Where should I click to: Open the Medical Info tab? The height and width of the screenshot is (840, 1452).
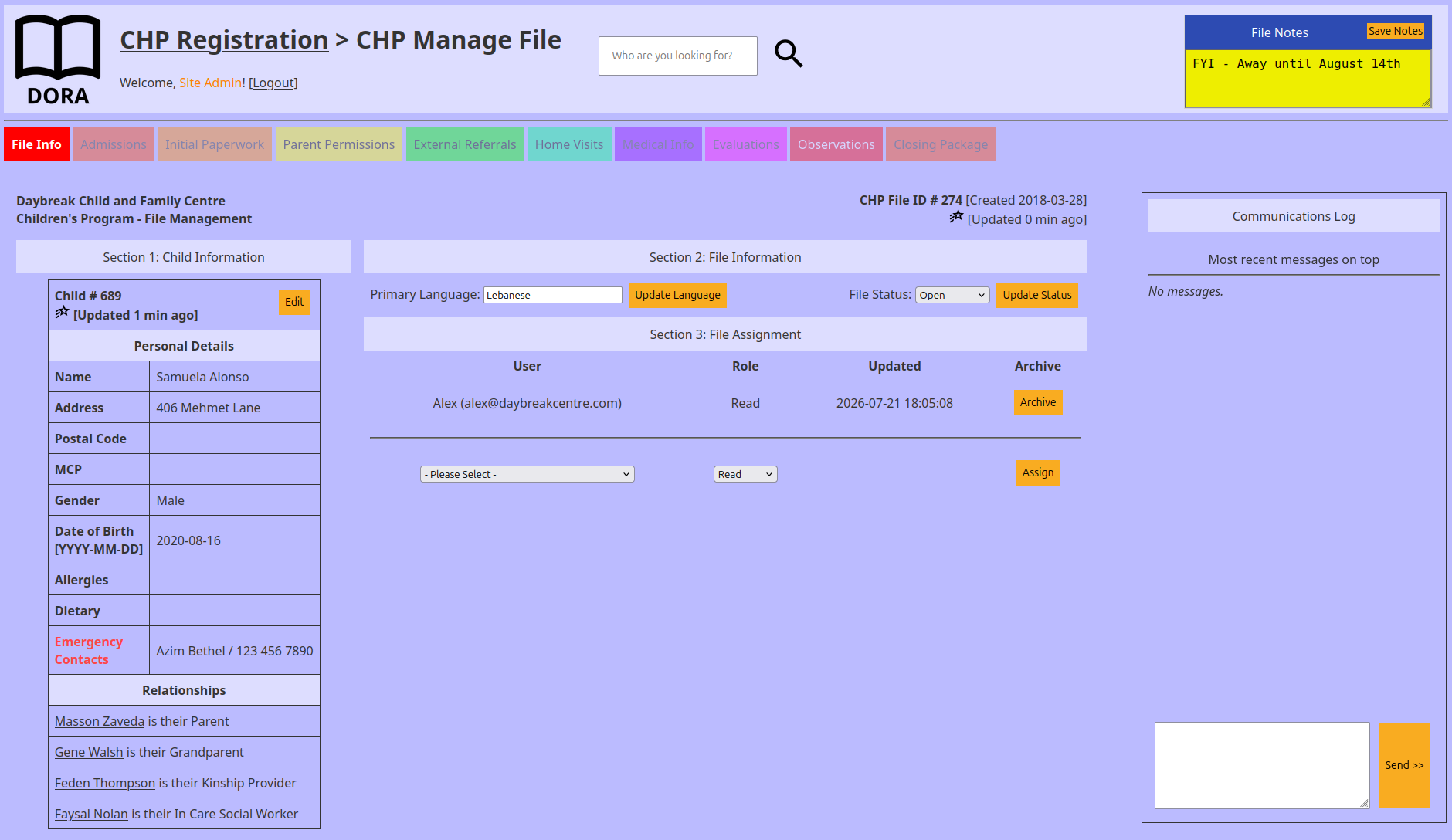tap(658, 144)
